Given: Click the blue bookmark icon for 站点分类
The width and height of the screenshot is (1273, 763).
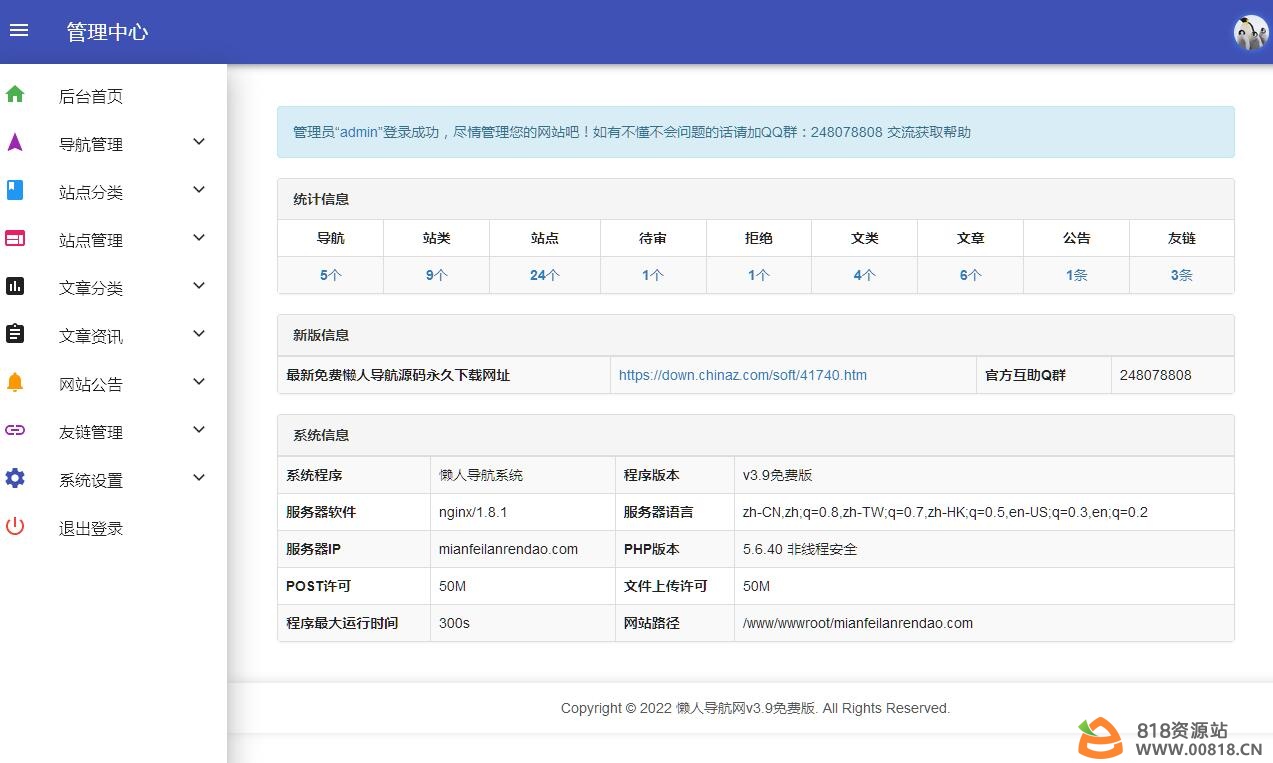Looking at the screenshot, I should pos(15,190).
